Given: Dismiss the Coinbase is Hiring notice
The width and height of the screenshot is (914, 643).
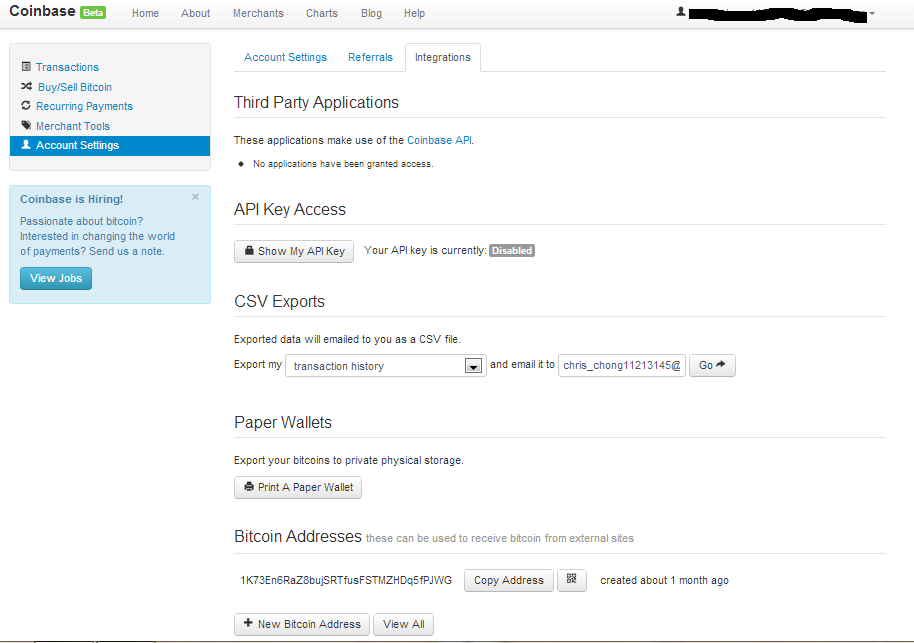Looking at the screenshot, I should 195,197.
